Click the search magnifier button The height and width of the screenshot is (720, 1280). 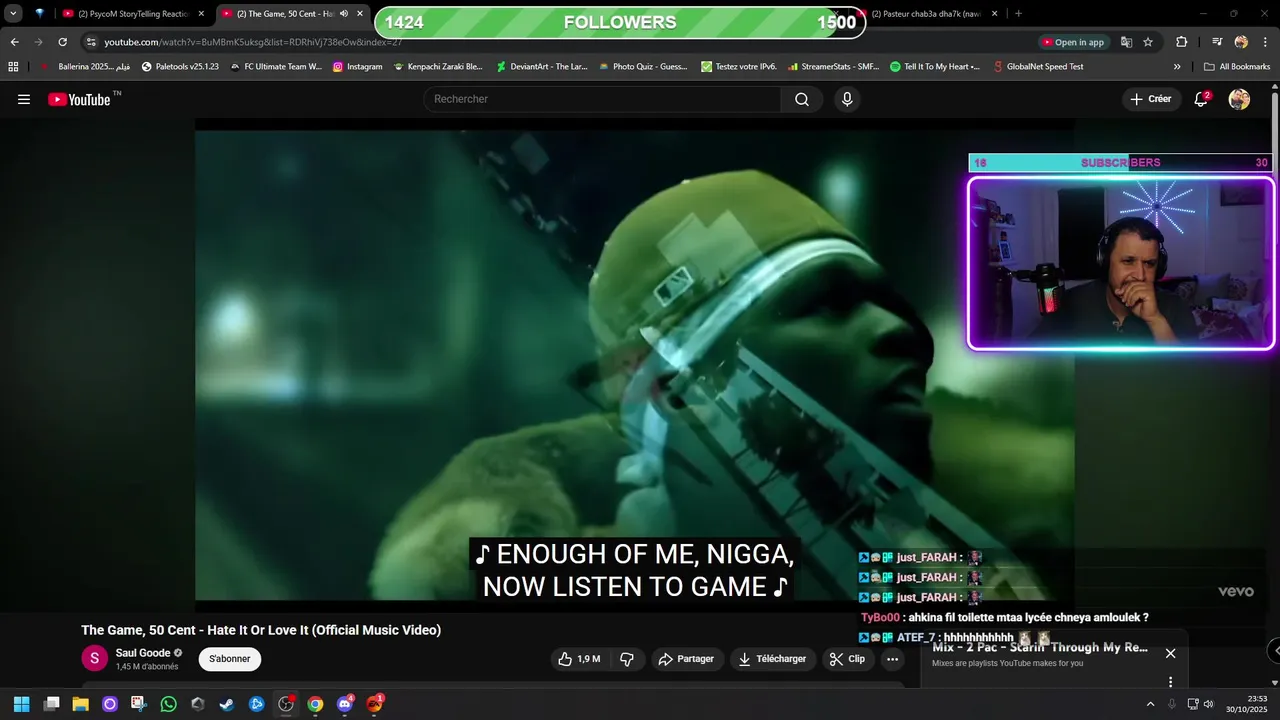(802, 99)
